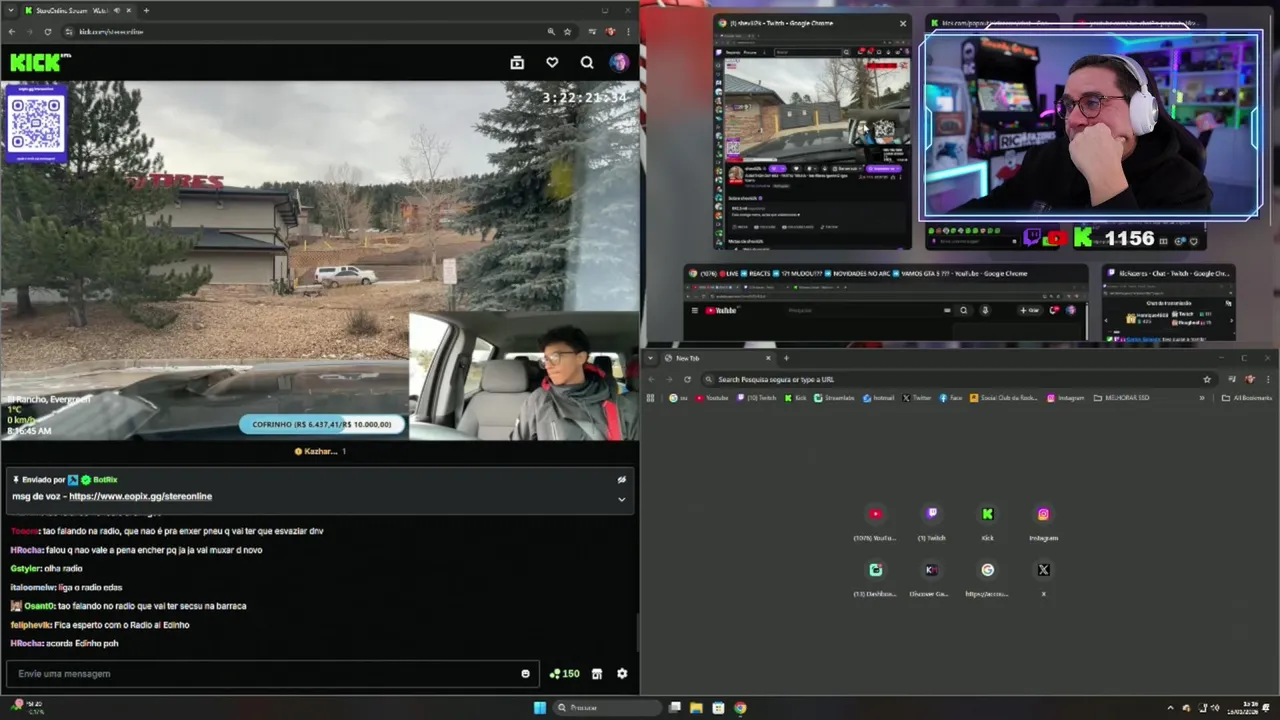Reload the Kick stream page
This screenshot has width=1280, height=720.
[47, 31]
